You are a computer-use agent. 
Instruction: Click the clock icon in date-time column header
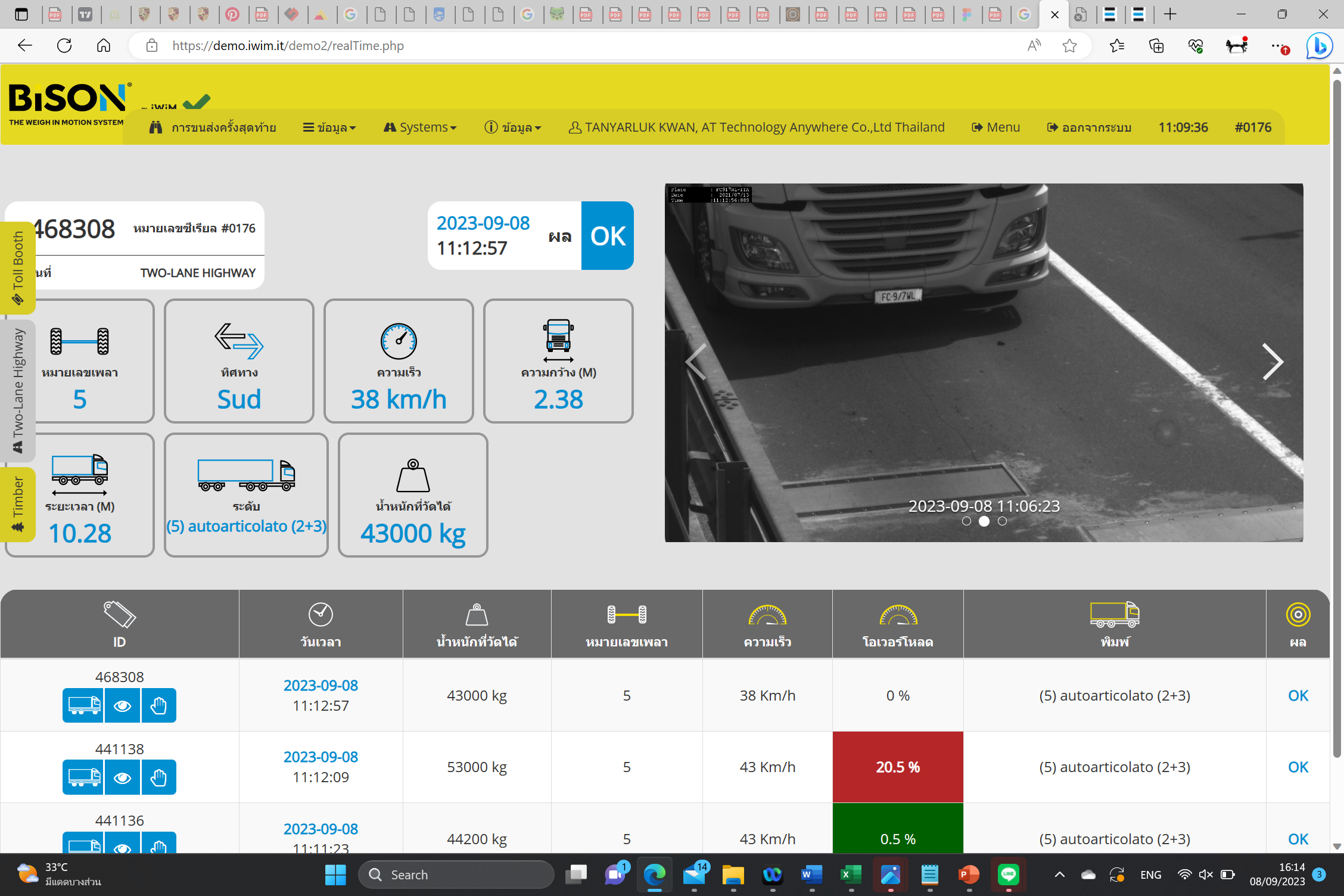coord(321,614)
